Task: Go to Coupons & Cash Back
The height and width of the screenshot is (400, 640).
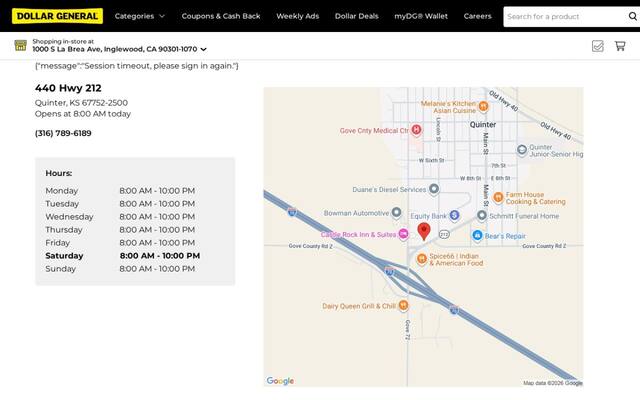Action: 221,16
